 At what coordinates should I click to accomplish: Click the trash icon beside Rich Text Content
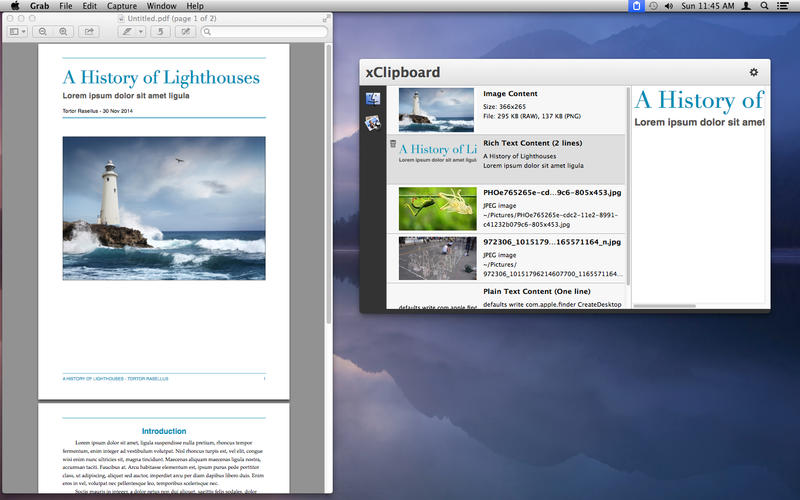(393, 144)
